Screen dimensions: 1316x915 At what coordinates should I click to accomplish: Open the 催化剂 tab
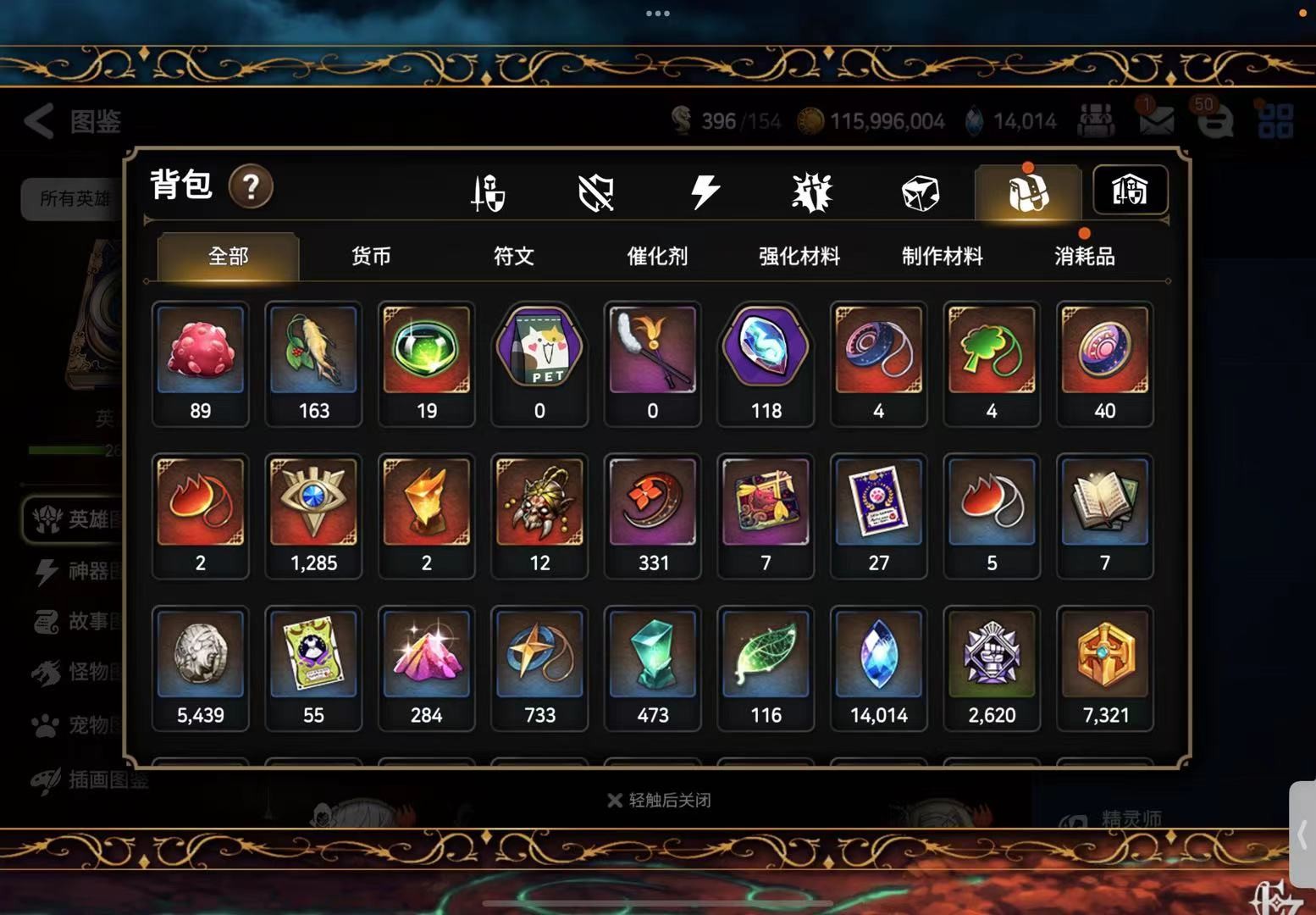657,256
